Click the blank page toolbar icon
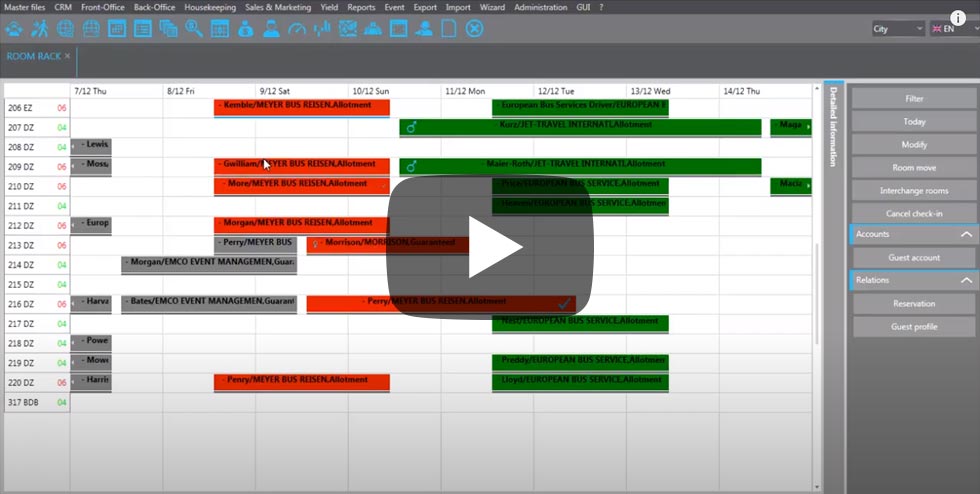The height and width of the screenshot is (494, 980). tap(449, 29)
